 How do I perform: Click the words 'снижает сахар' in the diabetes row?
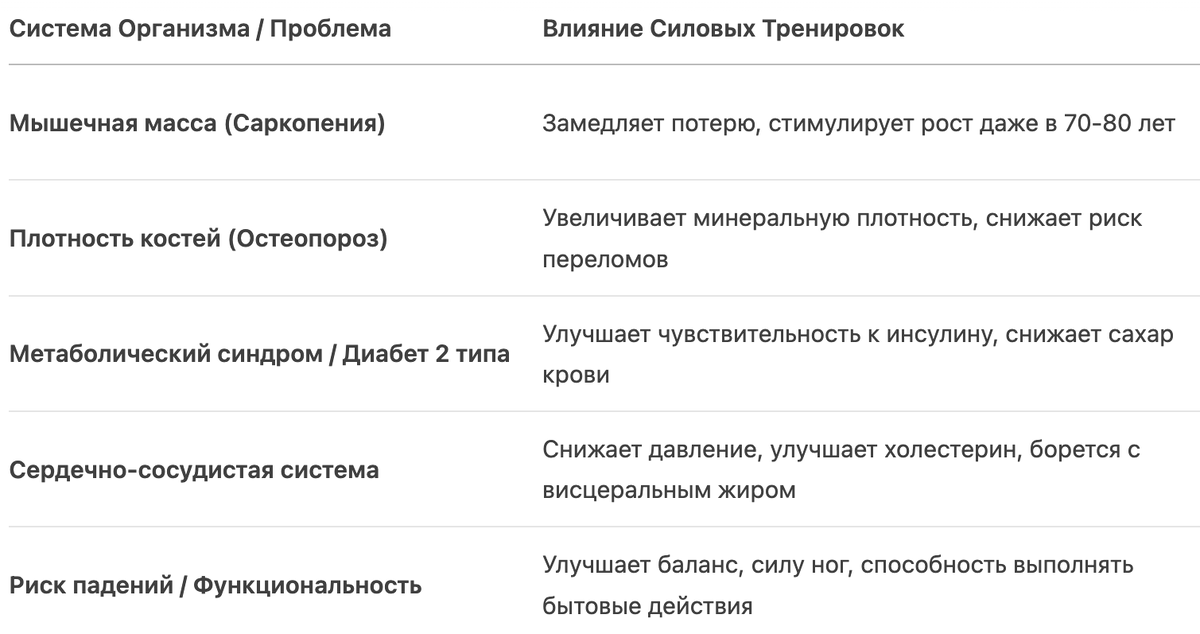coord(1090,334)
